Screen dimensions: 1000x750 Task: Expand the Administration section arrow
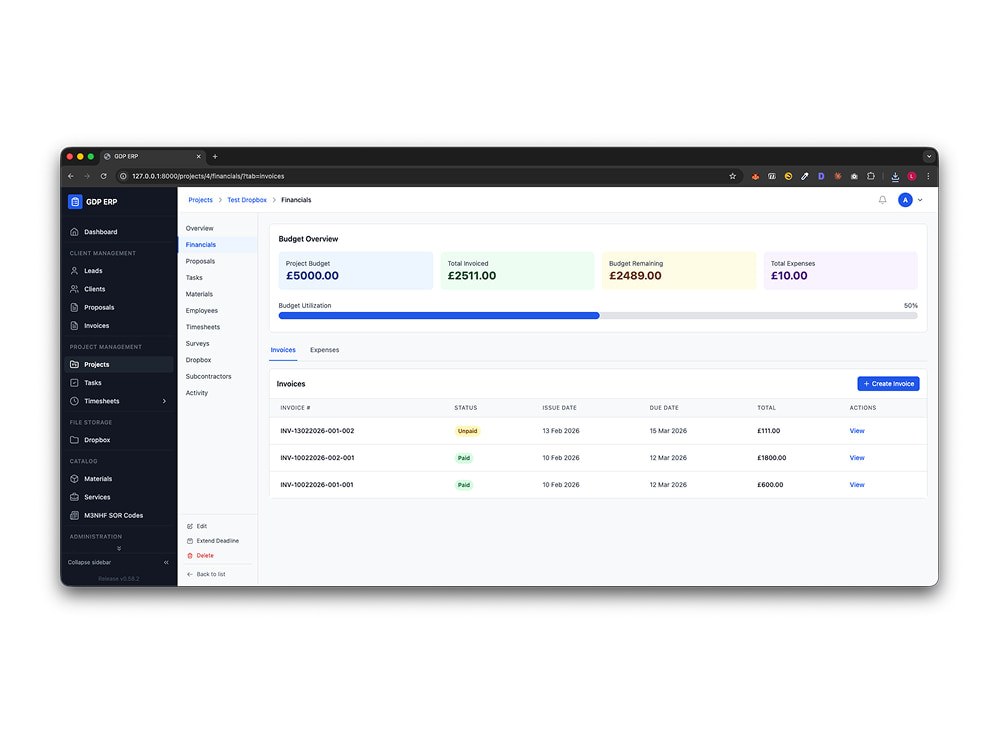click(x=119, y=548)
